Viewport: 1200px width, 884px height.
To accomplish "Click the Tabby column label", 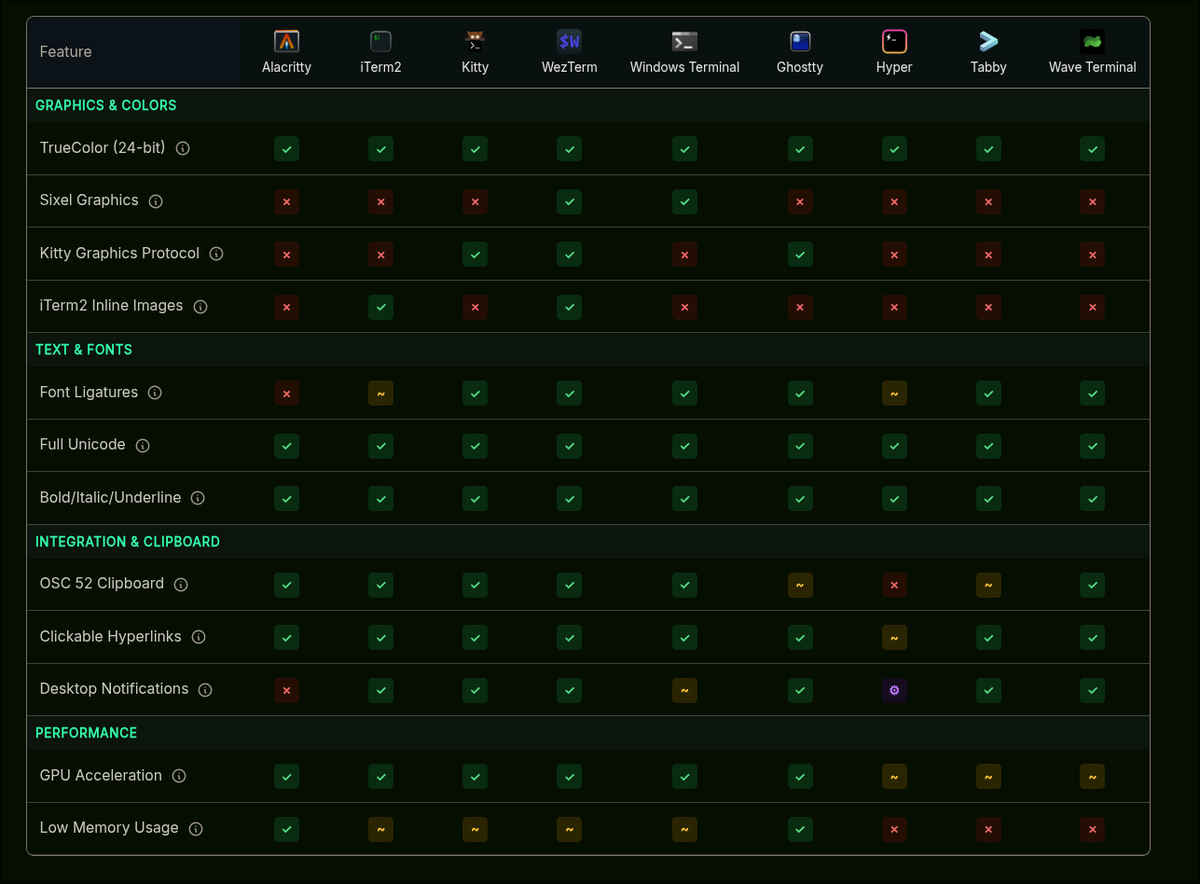I will click(x=988, y=67).
